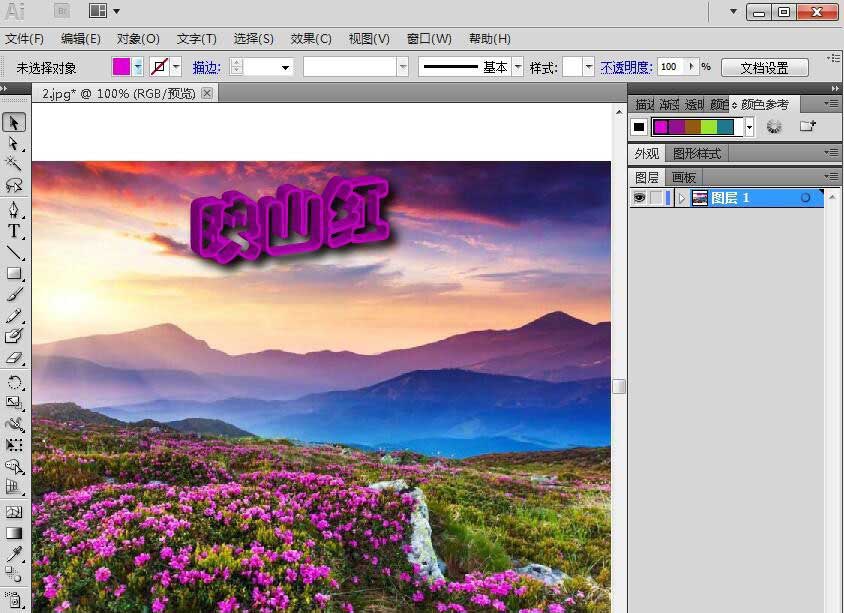This screenshot has width=844, height=613.
Task: Toggle lock box for 图层 1
Action: [x=656, y=198]
